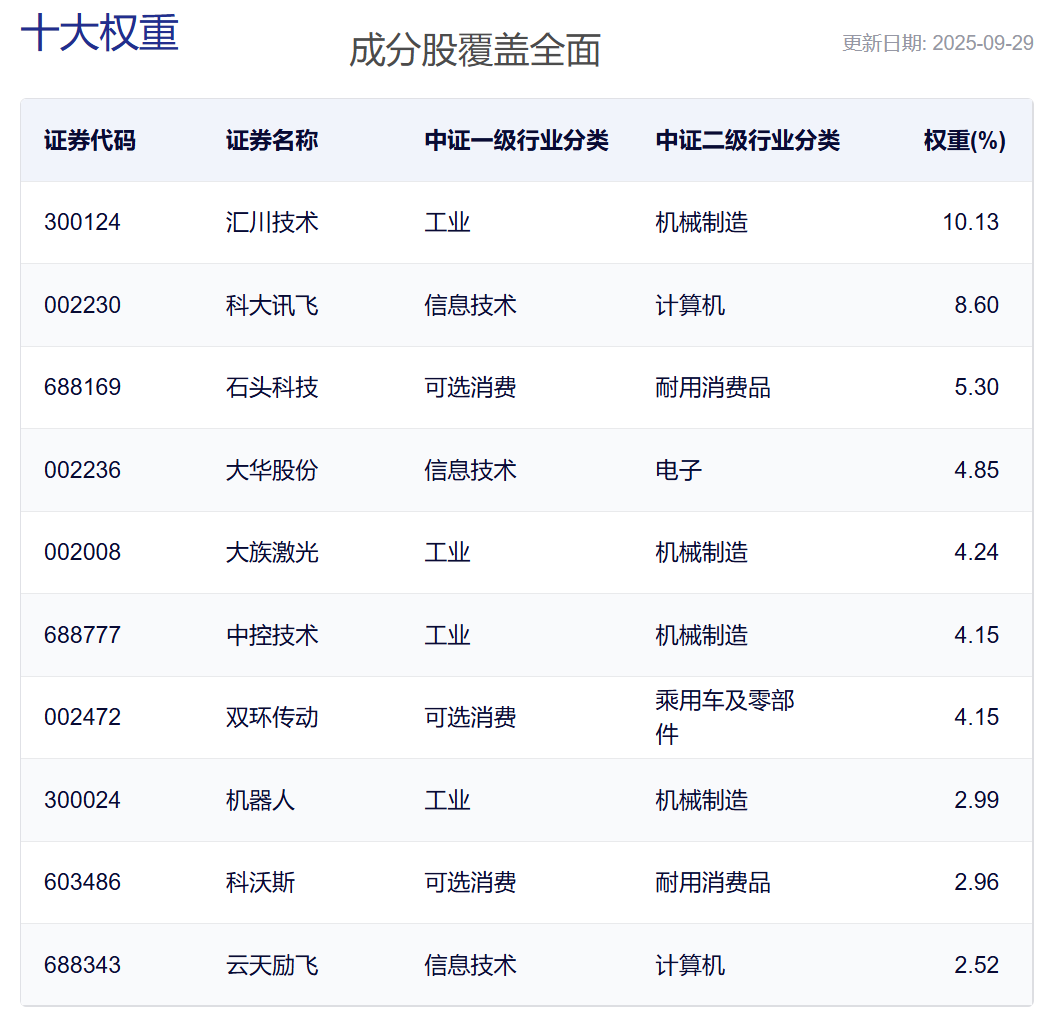
Task: Select security code 002008
Action: (x=82, y=552)
